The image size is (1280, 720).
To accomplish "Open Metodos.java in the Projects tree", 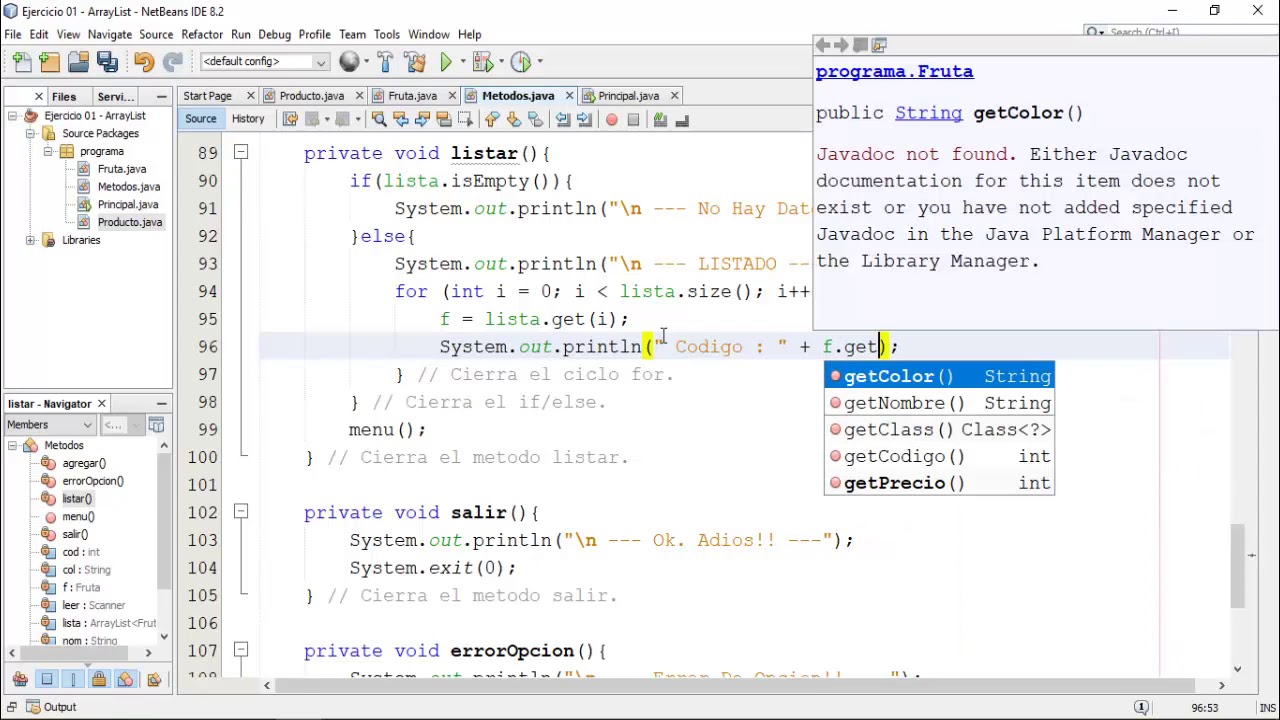I will click(x=128, y=187).
